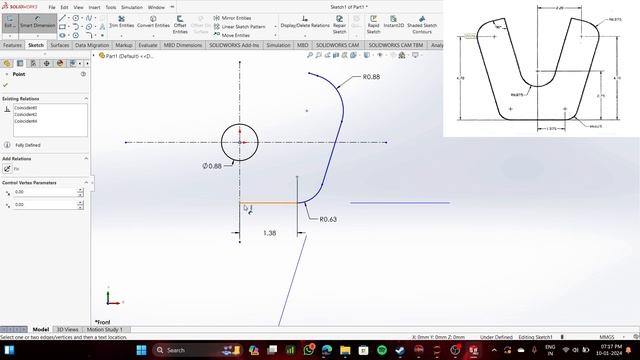
Task: Click Linear Sketch Pattern
Action: (x=239, y=27)
